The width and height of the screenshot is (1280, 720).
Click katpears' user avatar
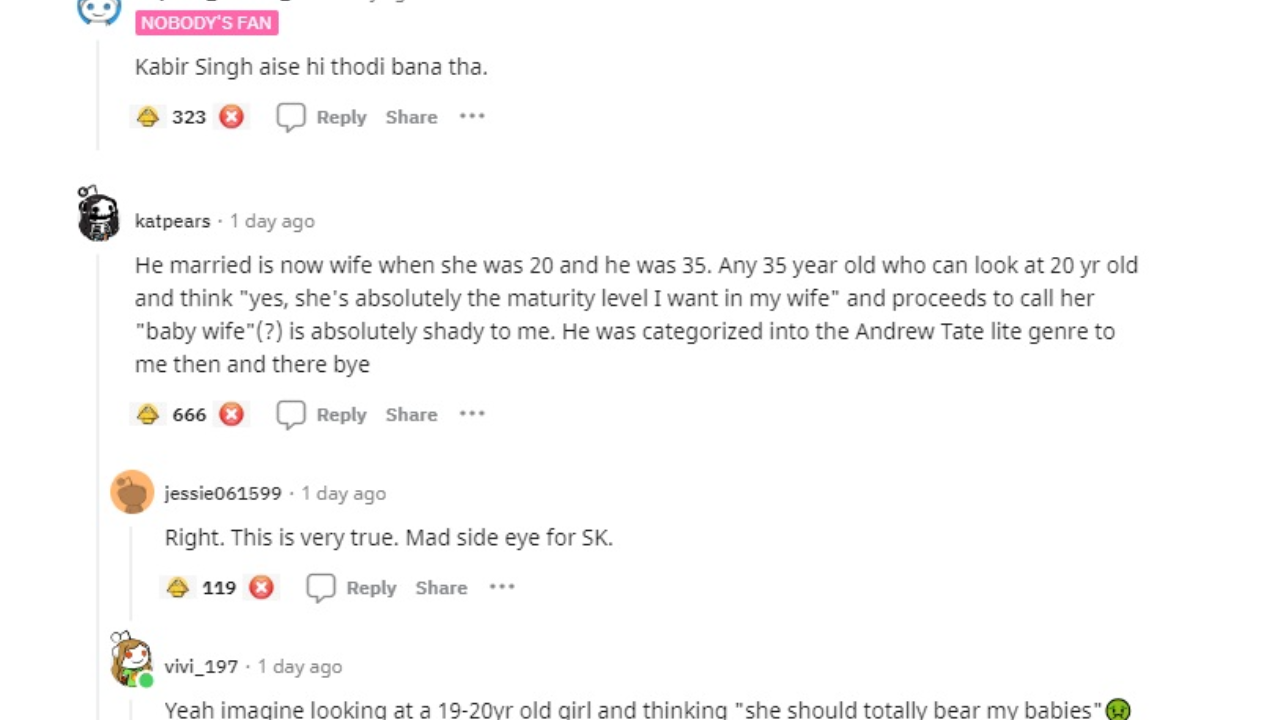[99, 214]
